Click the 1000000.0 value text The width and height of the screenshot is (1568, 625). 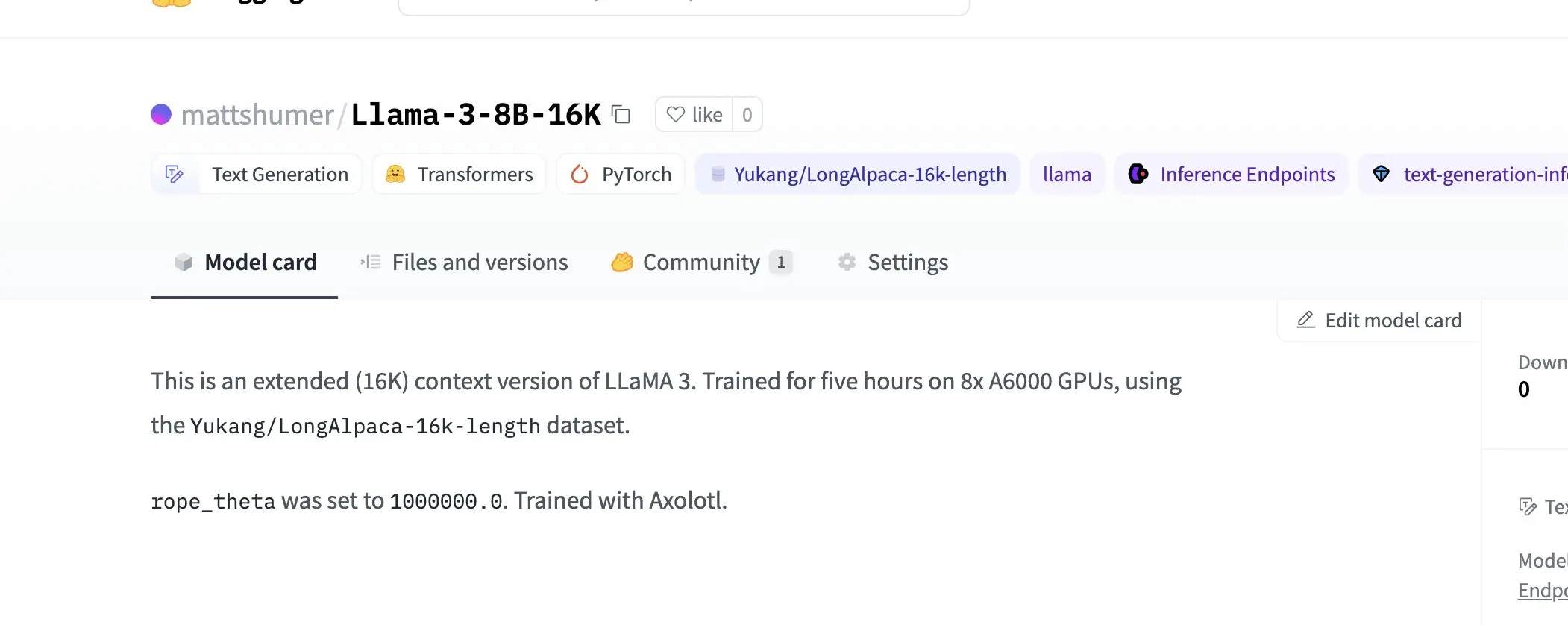[x=447, y=501]
